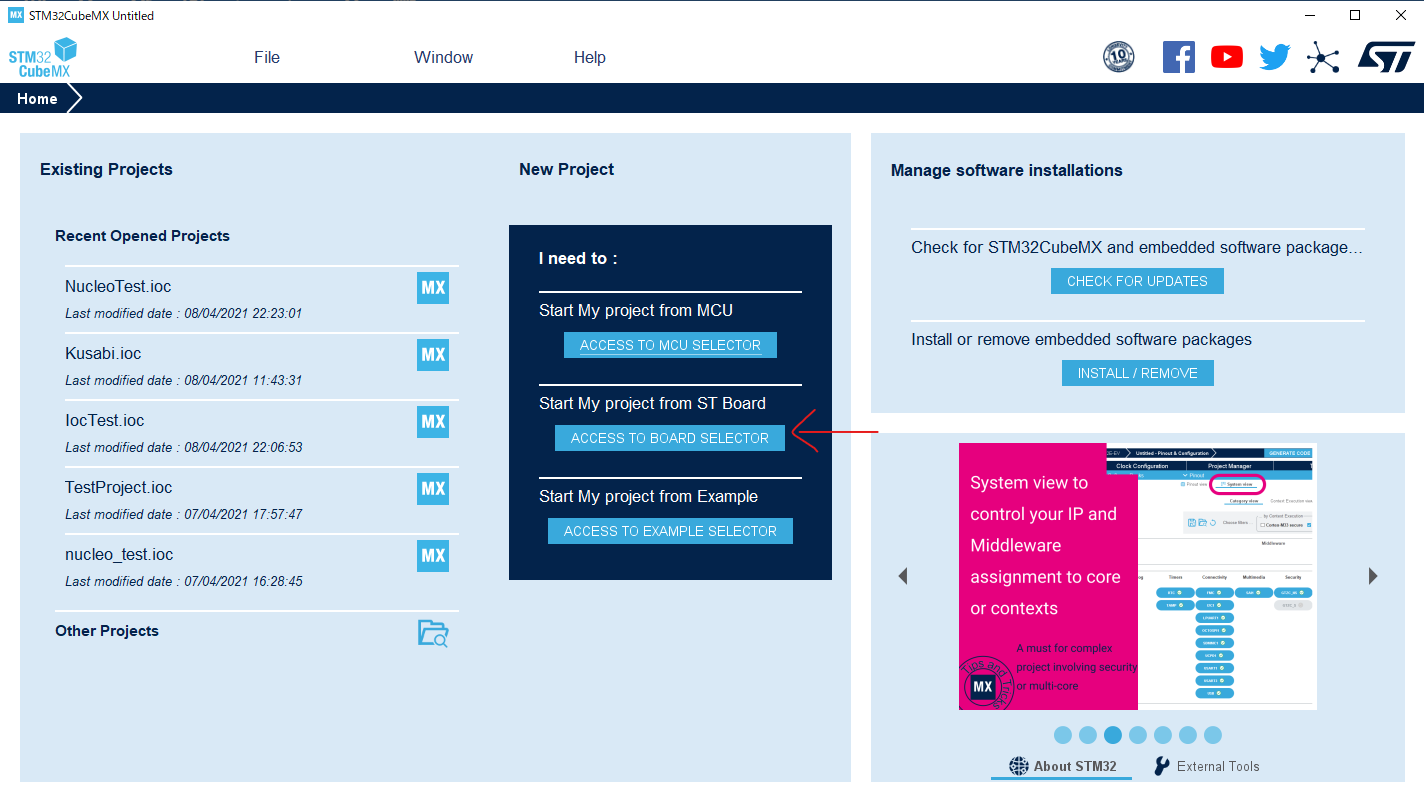Viewport: 1424px width, 802px height.
Task: Click the System view tip slide image
Action: 1138,576
